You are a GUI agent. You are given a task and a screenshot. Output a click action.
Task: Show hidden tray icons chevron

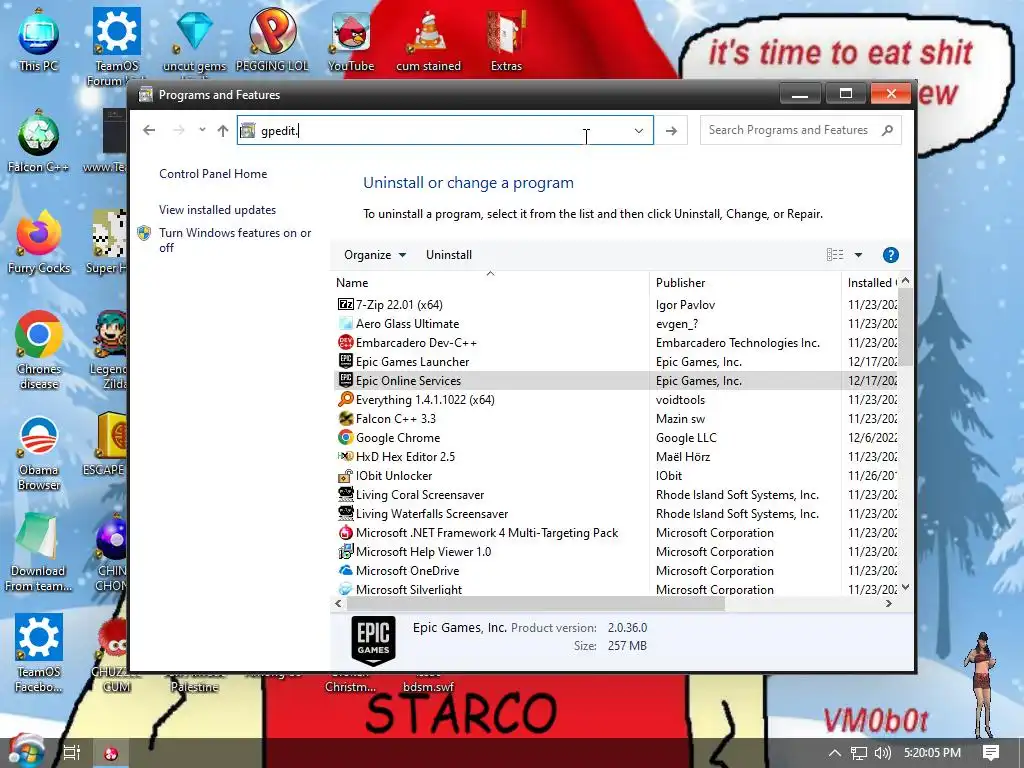(x=835, y=753)
